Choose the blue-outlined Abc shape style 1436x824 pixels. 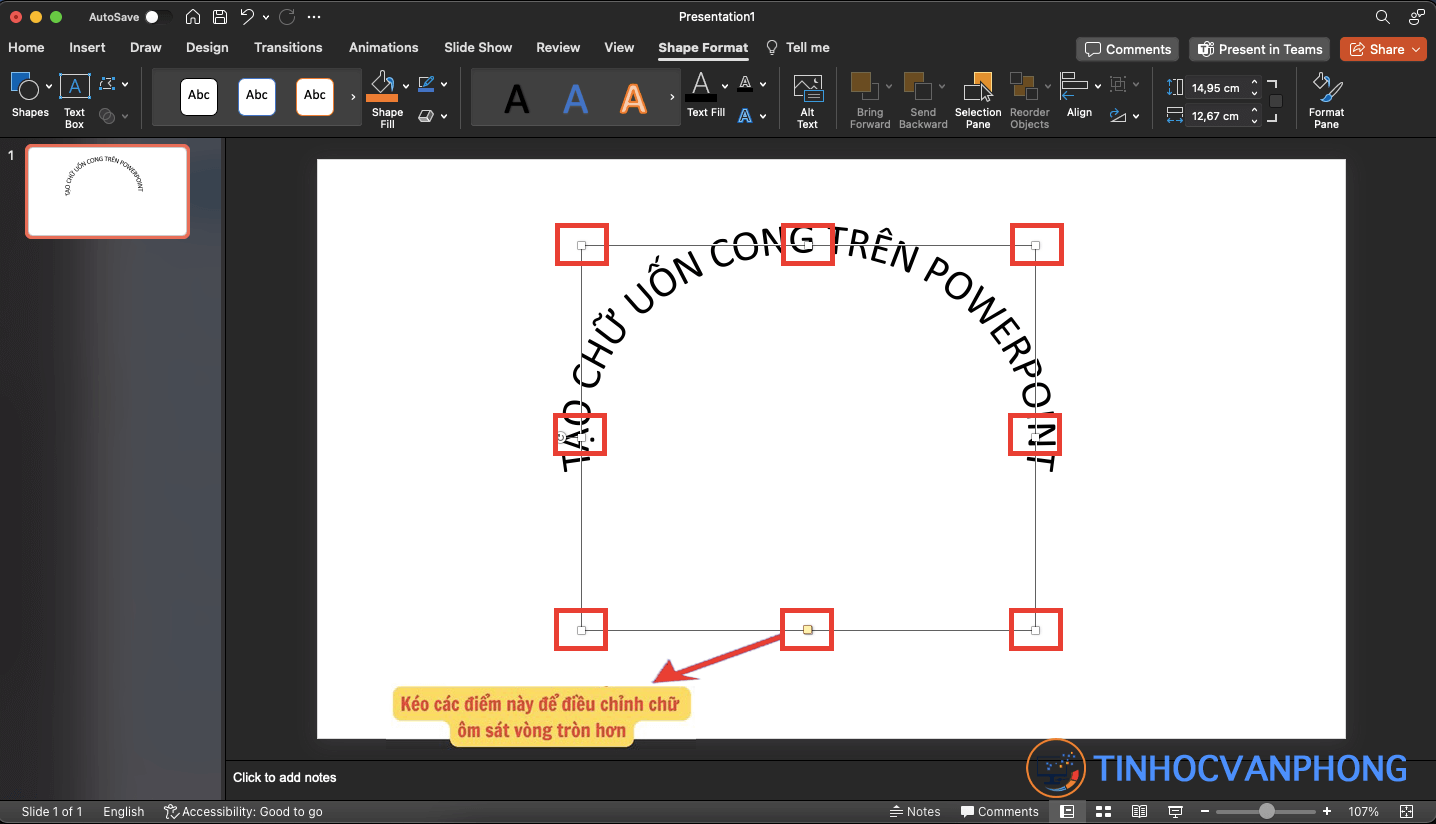(x=257, y=96)
